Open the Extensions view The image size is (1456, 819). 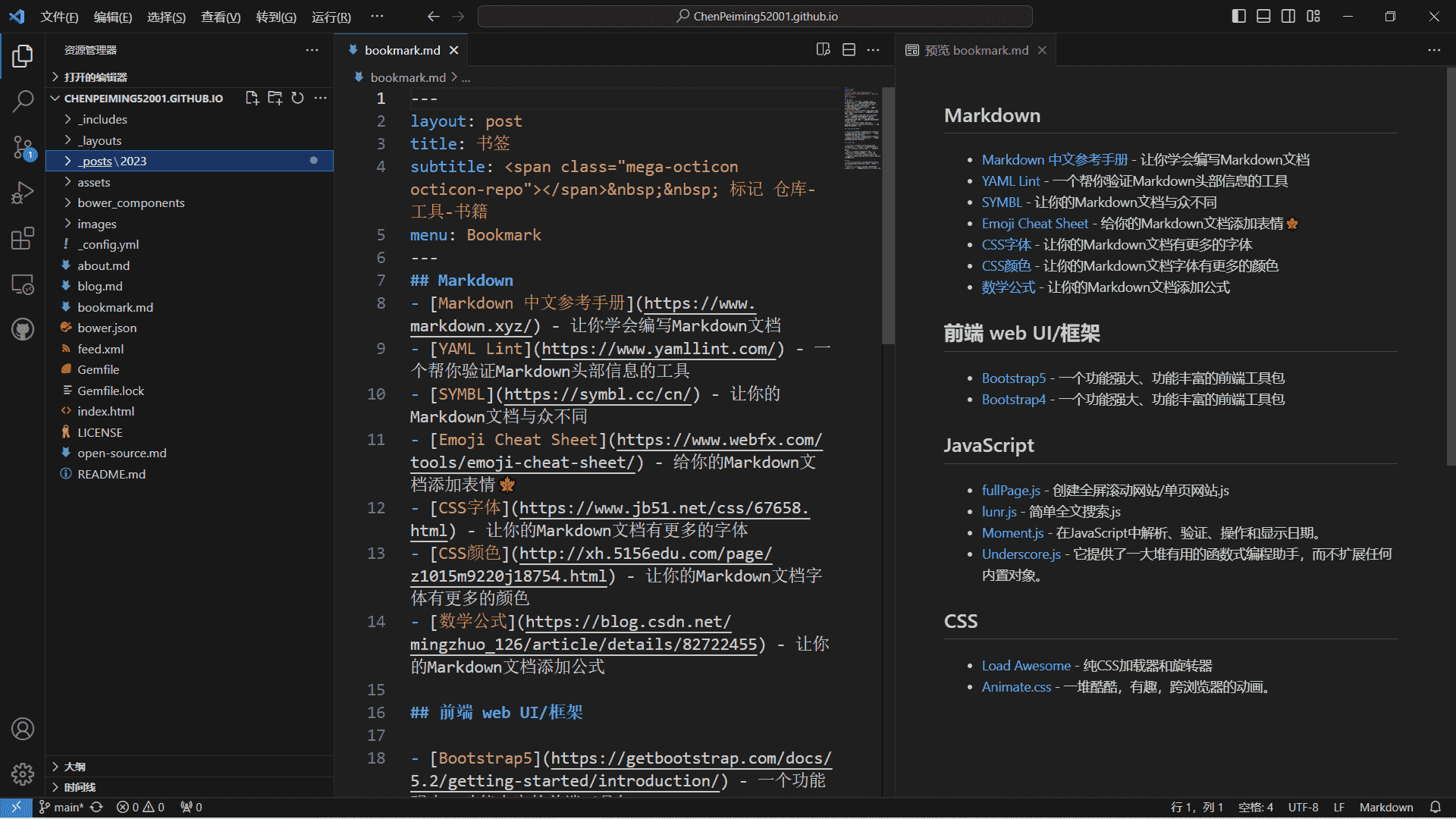point(23,239)
